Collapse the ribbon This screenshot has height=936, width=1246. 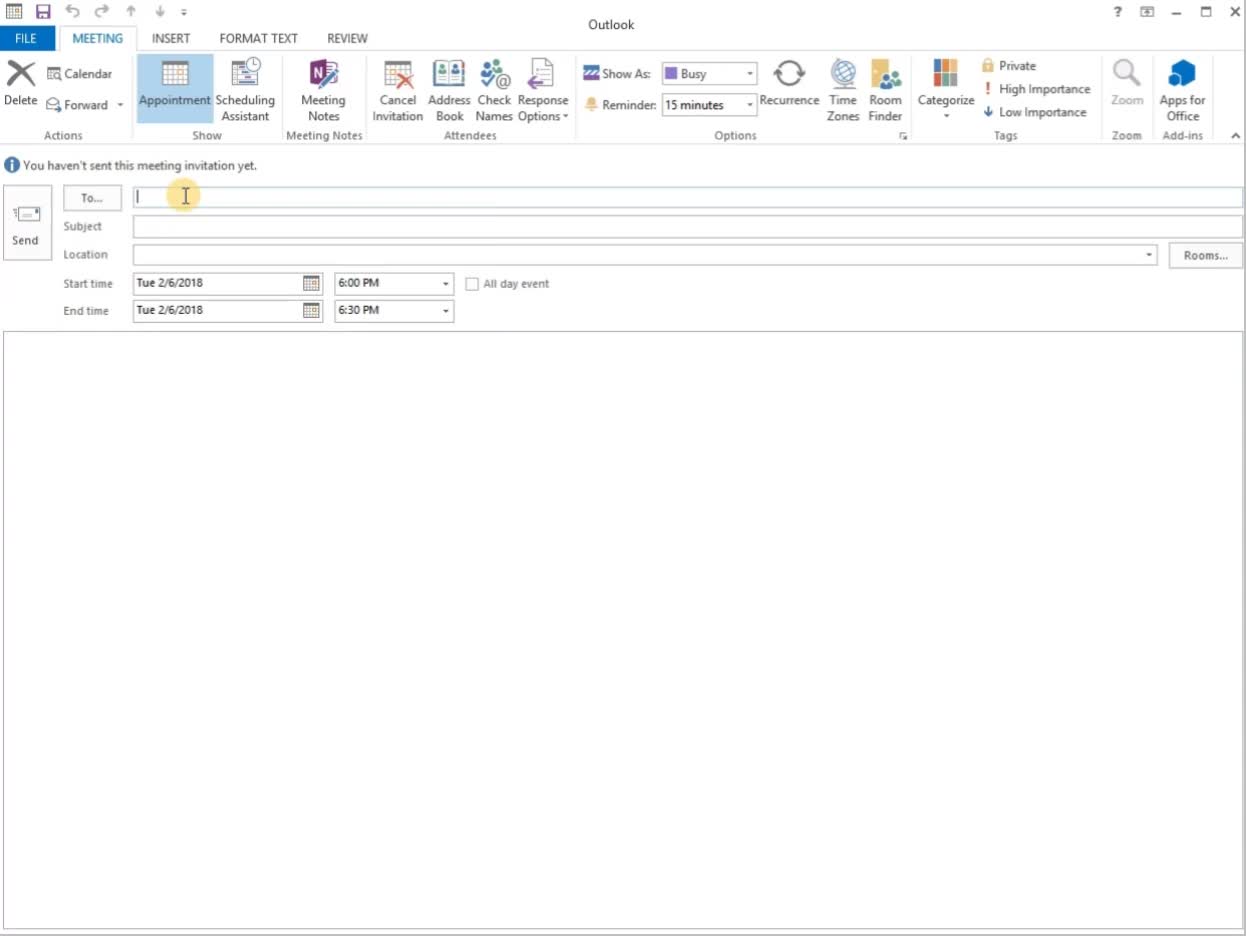click(x=1235, y=135)
